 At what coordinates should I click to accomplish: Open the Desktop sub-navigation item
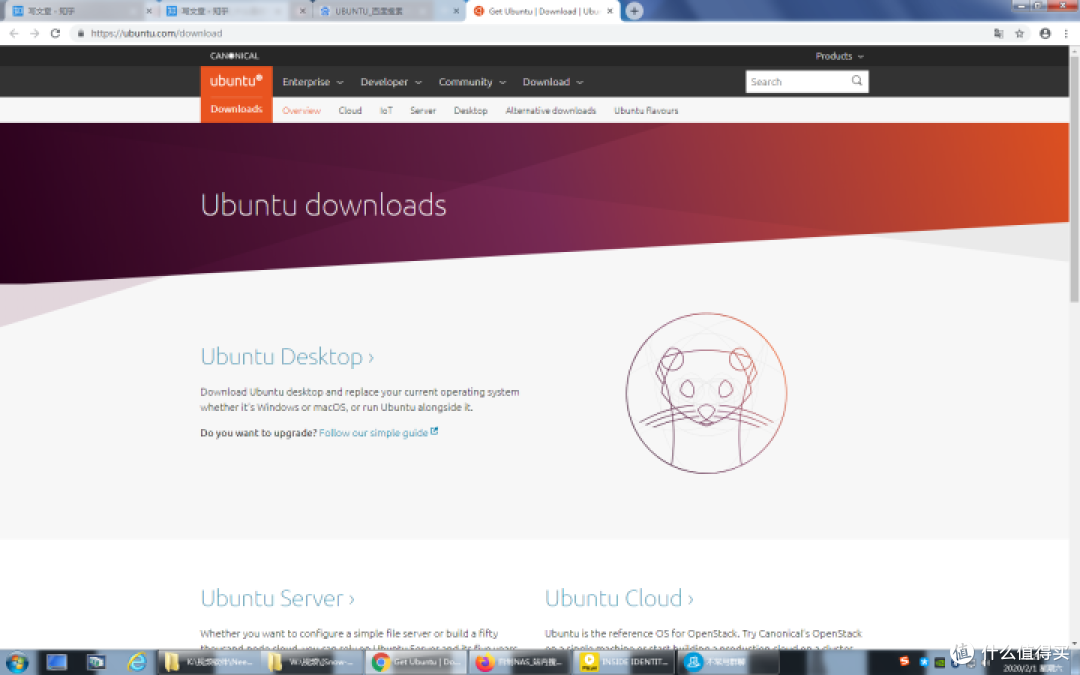[x=470, y=110]
